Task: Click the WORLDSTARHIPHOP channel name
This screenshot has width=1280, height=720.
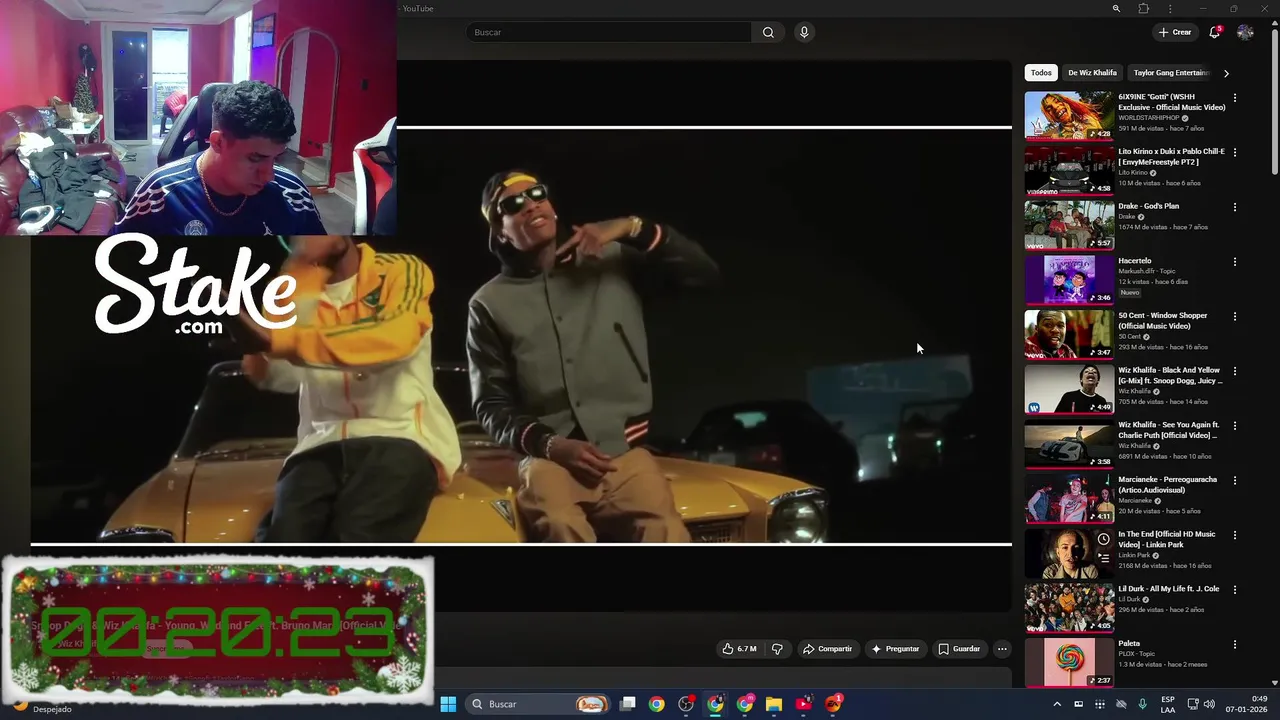Action: 1149,118
